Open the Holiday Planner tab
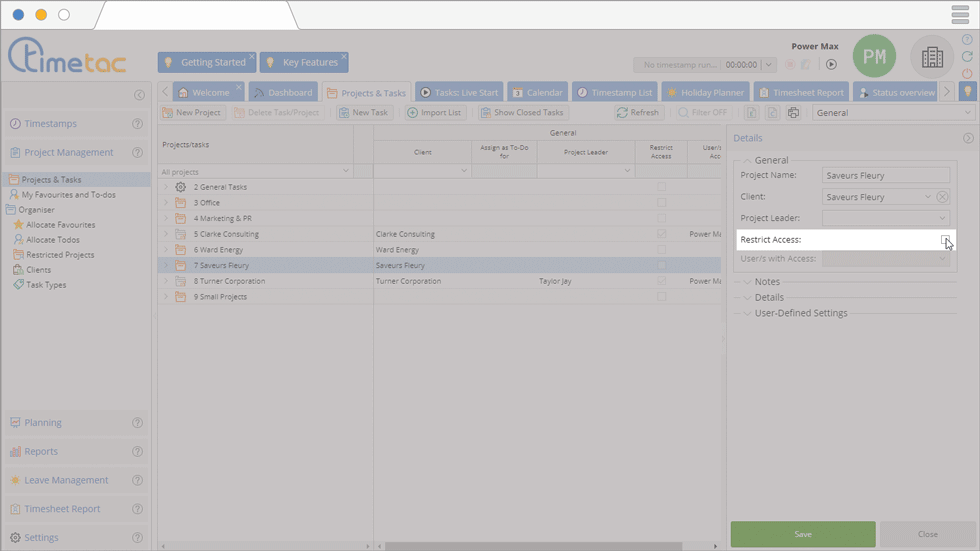 pos(706,92)
